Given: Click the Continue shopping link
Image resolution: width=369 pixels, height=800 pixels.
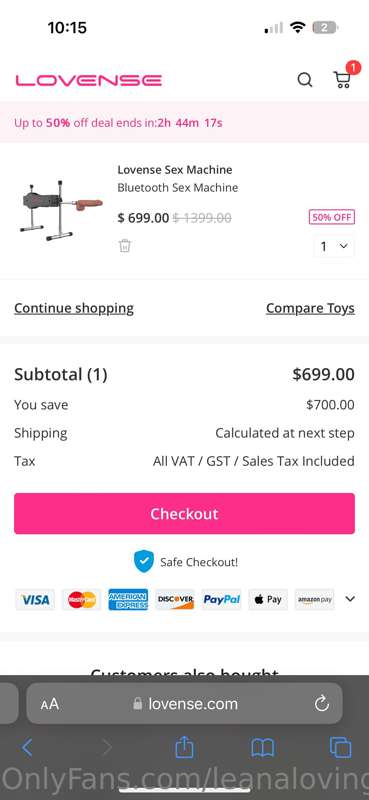Looking at the screenshot, I should pyautogui.click(x=74, y=308).
